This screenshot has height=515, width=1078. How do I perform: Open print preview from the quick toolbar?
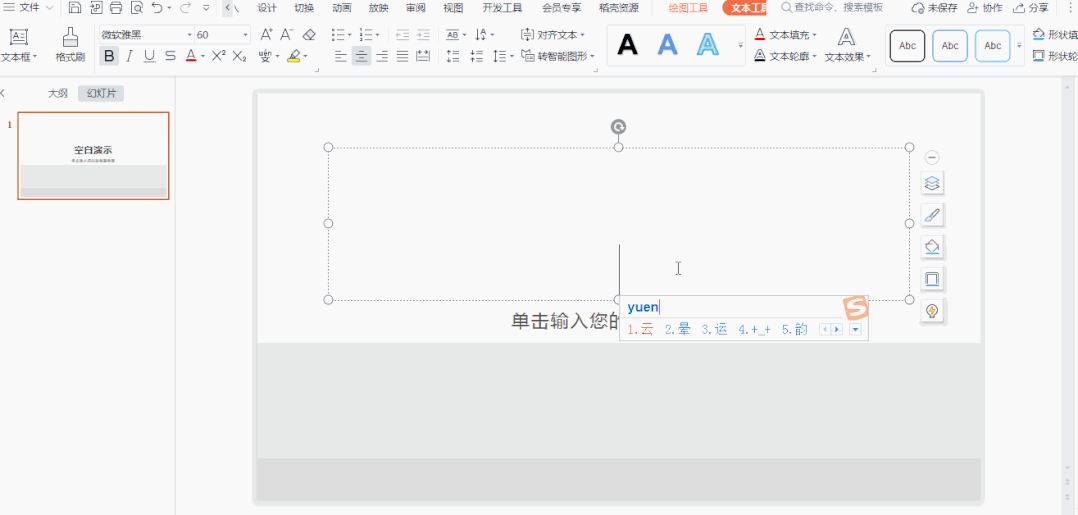136,8
